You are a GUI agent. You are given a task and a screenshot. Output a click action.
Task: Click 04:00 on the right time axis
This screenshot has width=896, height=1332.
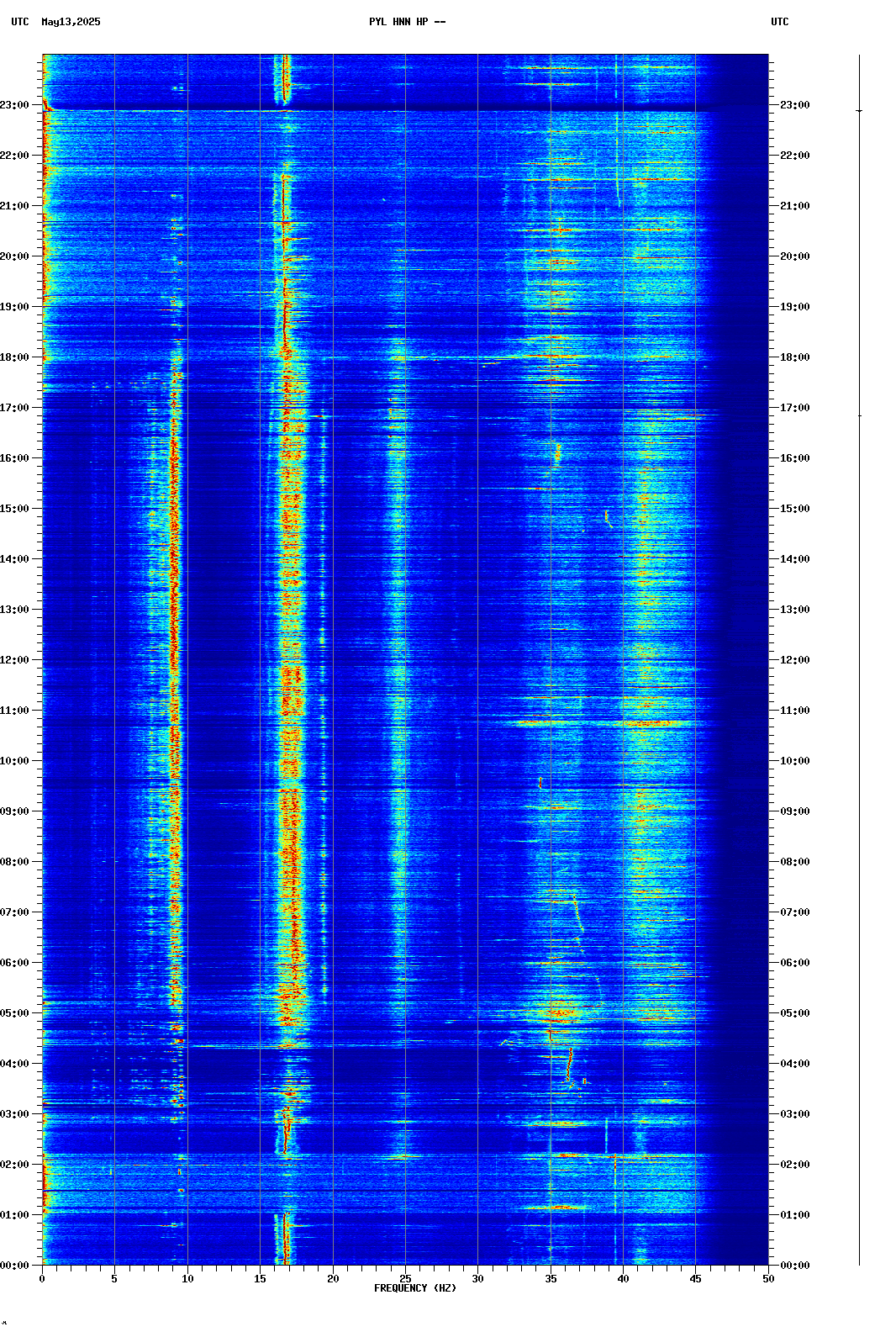795,1064
